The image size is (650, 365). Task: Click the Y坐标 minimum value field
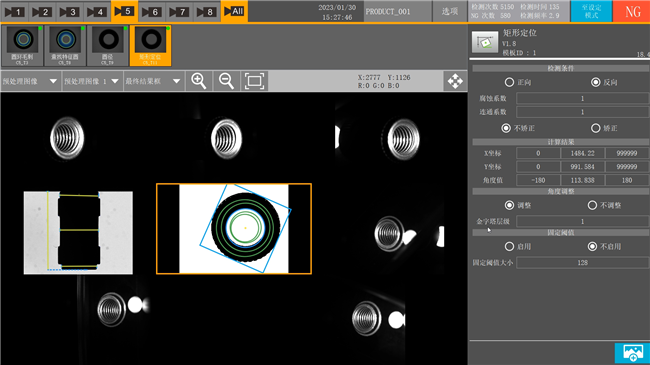[538, 167]
